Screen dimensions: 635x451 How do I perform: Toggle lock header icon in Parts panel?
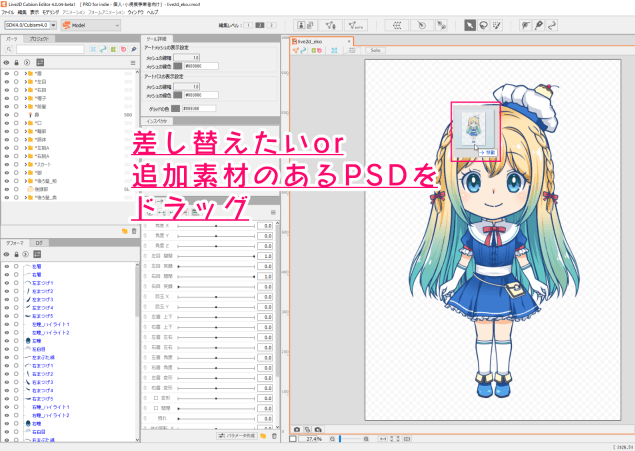click(x=17, y=63)
